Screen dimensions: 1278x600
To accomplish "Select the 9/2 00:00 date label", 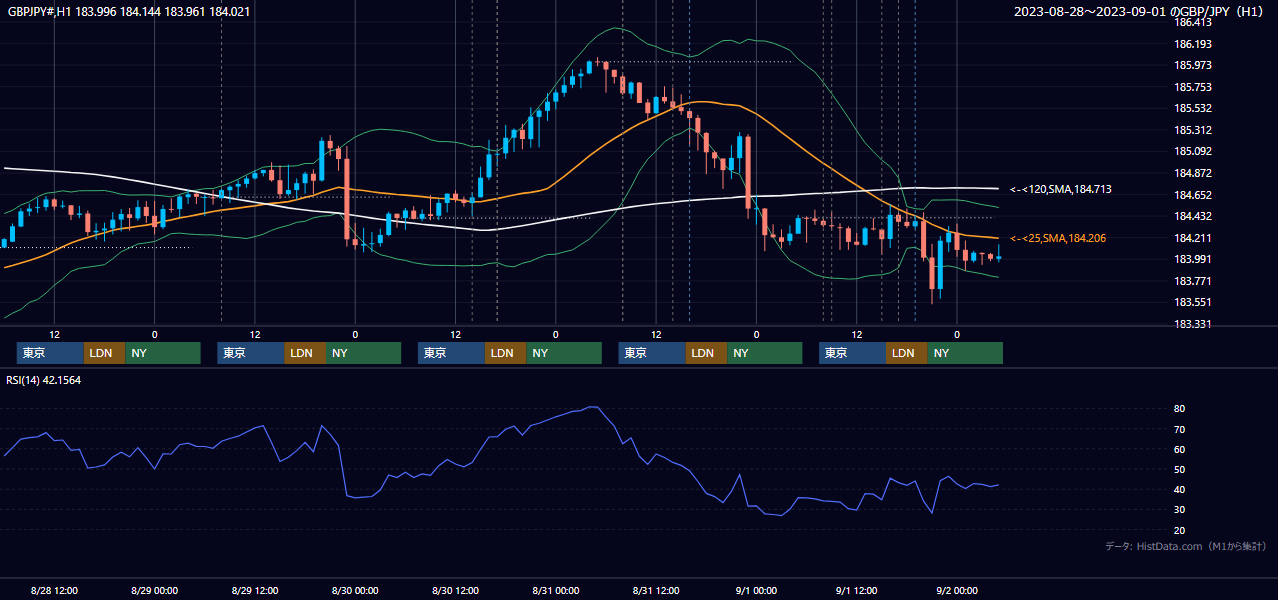I will [957, 590].
